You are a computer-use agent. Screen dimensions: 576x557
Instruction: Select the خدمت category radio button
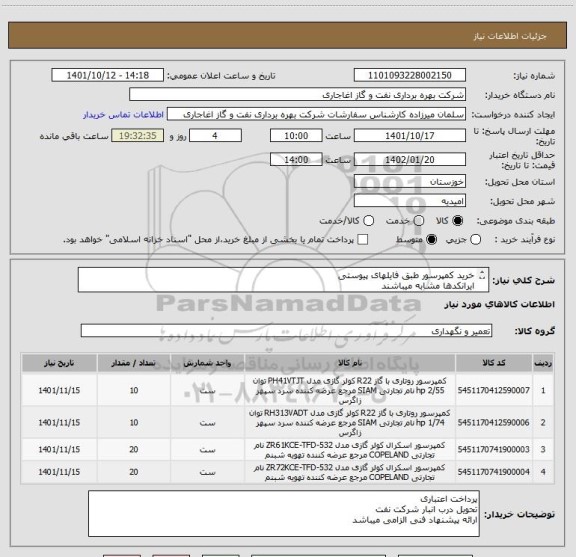[419, 221]
